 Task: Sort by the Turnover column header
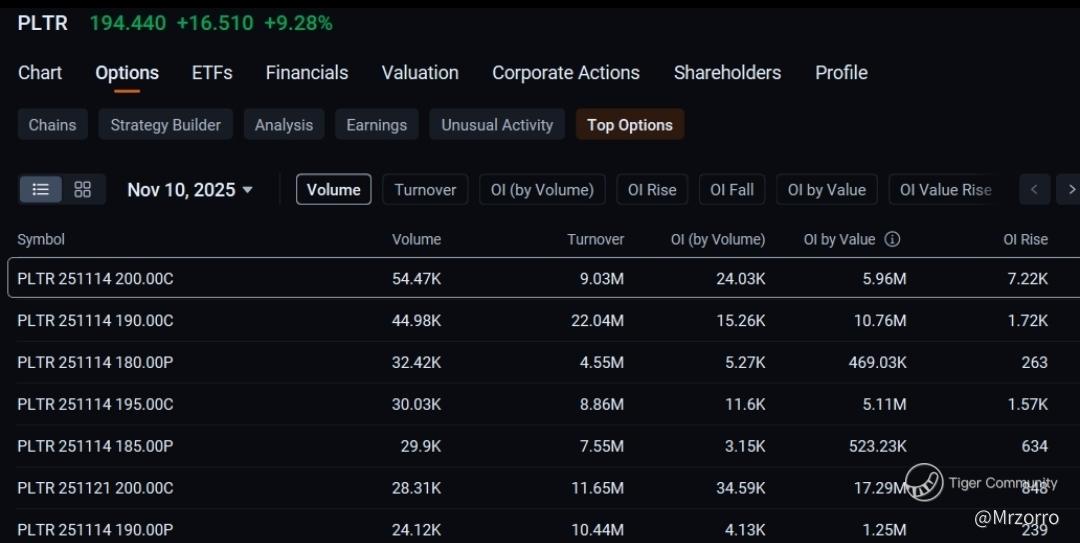[x=595, y=240]
